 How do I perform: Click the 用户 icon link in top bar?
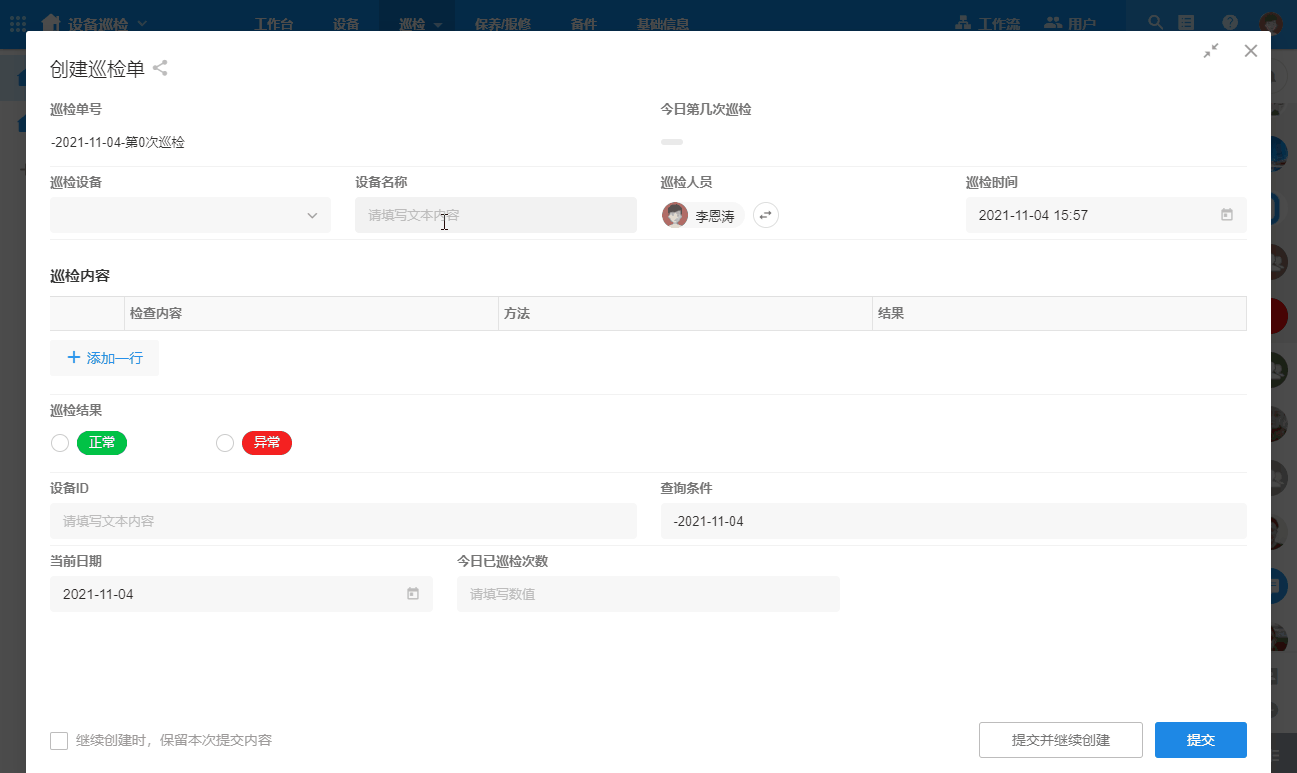click(x=1070, y=23)
